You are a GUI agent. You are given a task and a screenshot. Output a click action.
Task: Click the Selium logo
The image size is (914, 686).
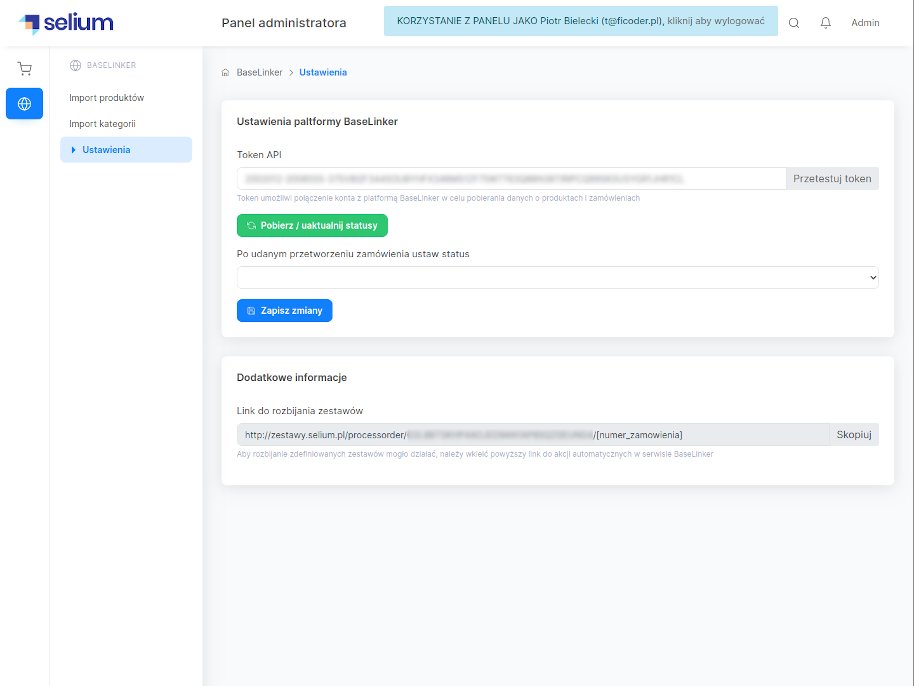pyautogui.click(x=66, y=23)
